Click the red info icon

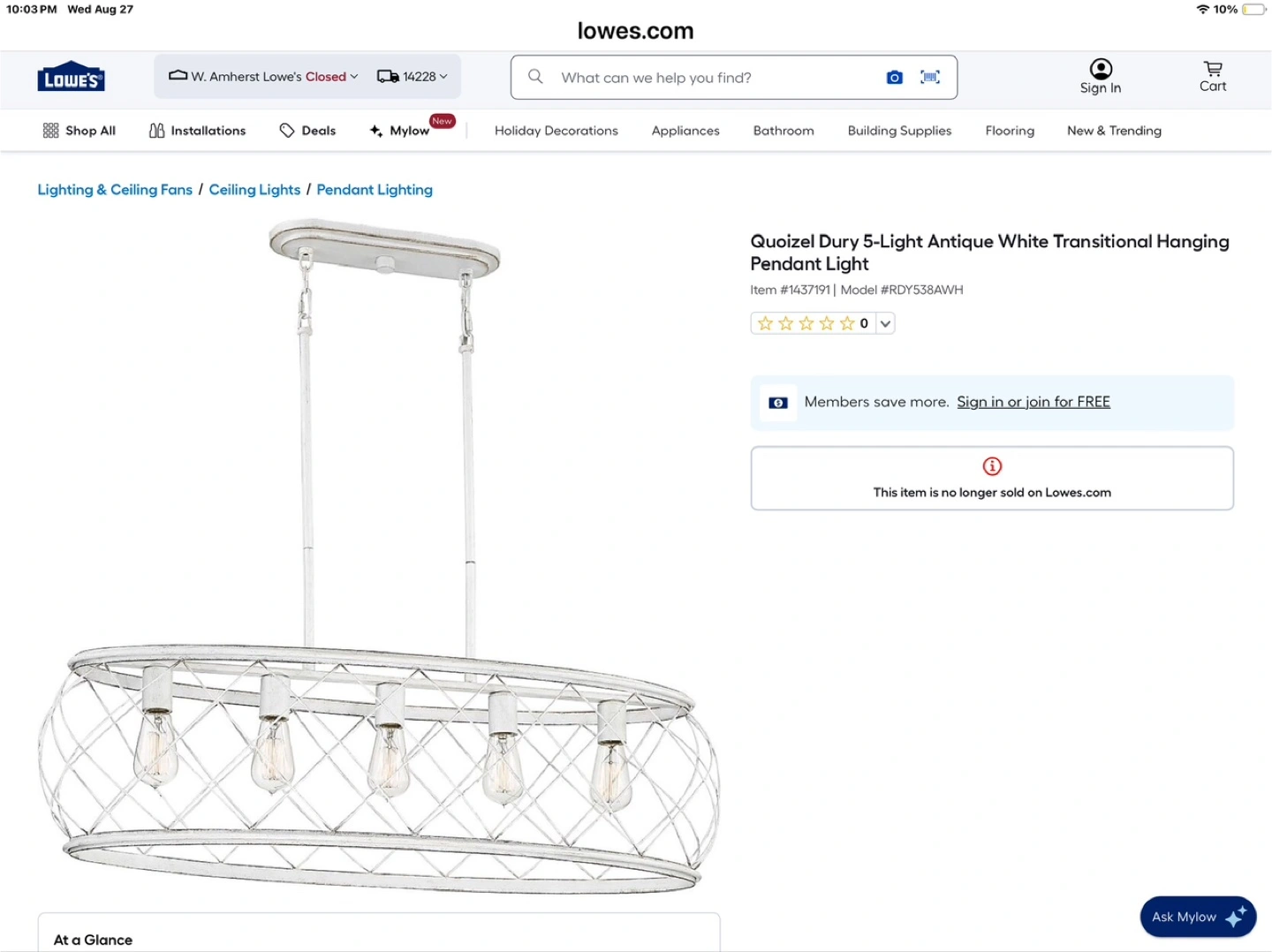[992, 466]
